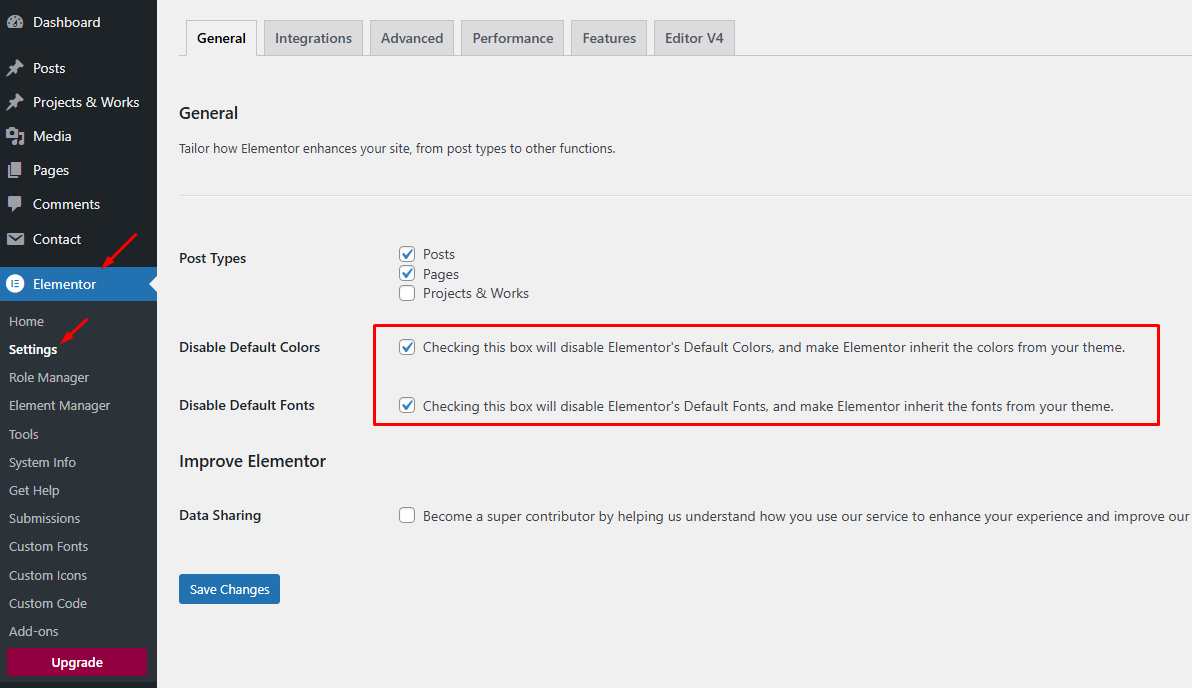The width and height of the screenshot is (1192, 688).
Task: Click the Dashboard gauge icon
Action: (15, 22)
